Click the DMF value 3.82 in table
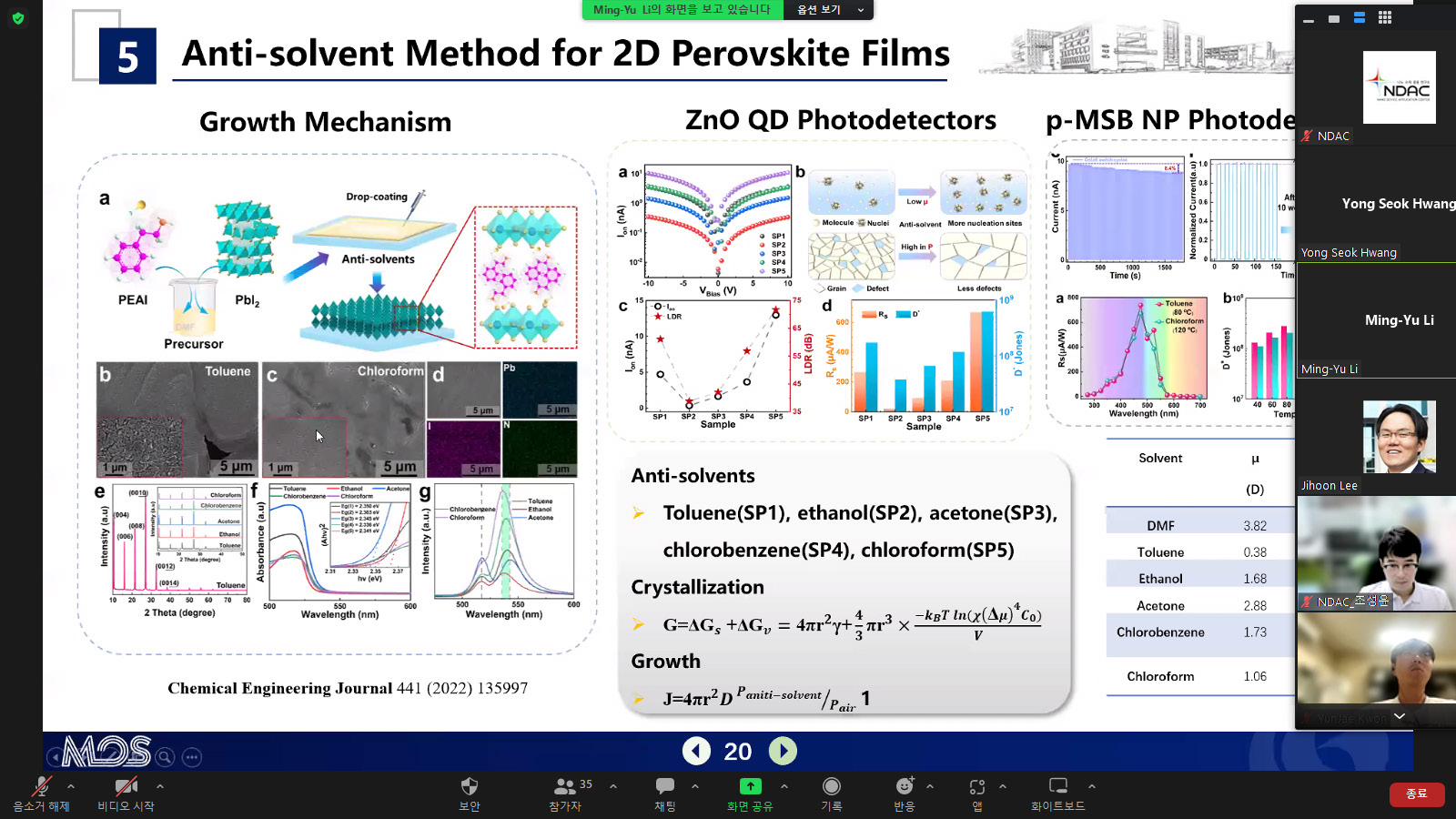This screenshot has width=1456, height=819. (x=1255, y=526)
